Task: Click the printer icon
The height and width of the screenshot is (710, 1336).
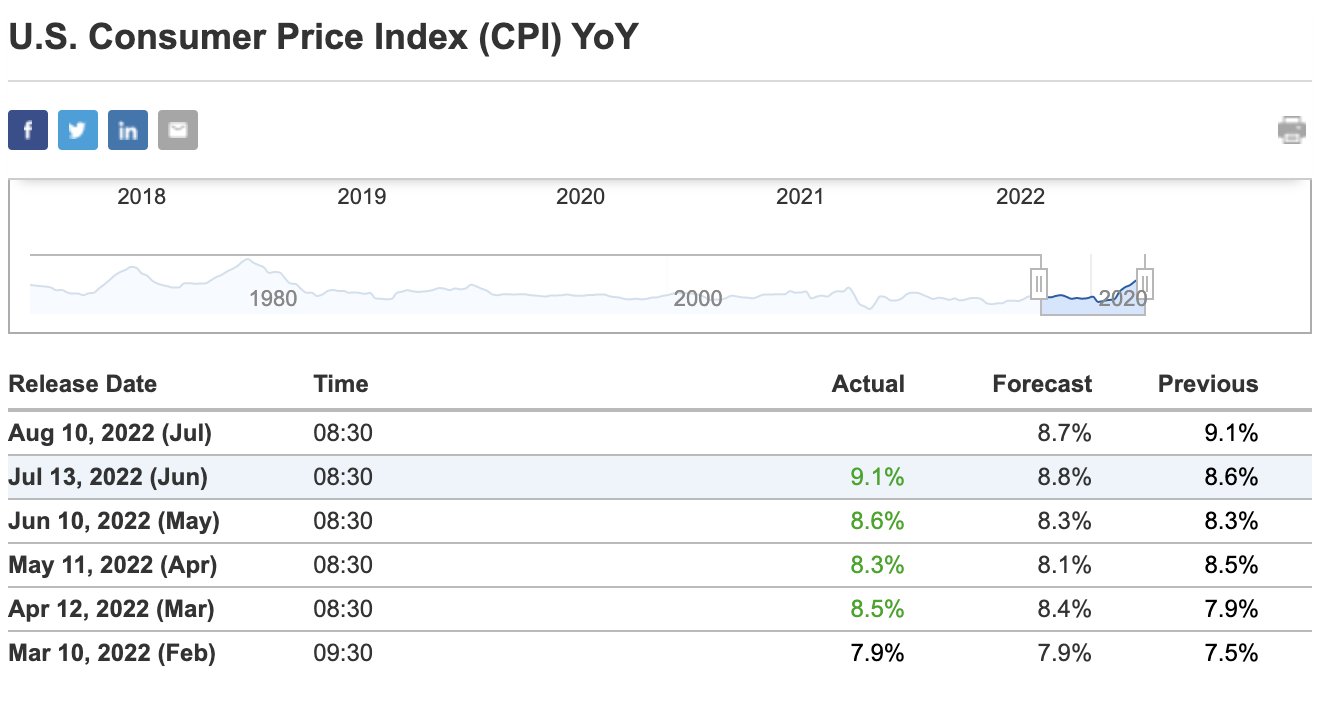Action: click(x=1292, y=130)
